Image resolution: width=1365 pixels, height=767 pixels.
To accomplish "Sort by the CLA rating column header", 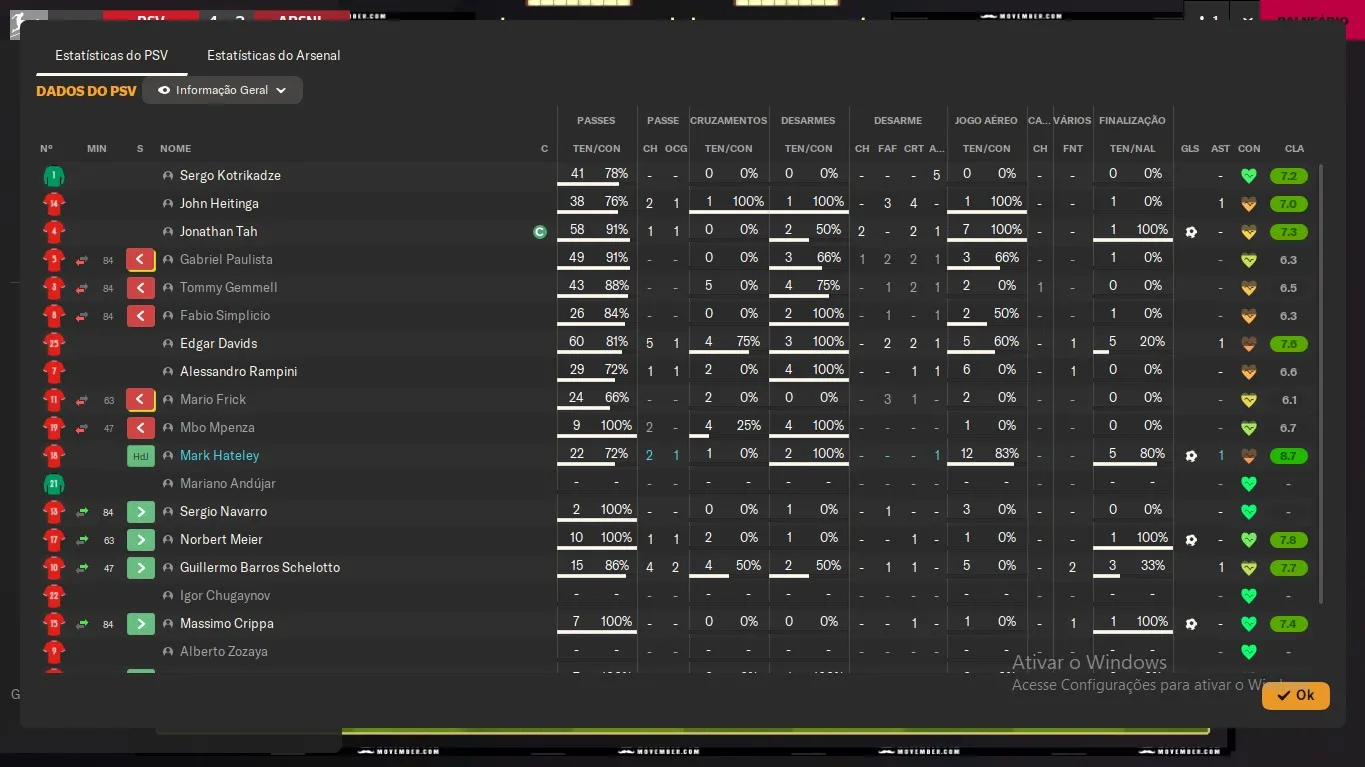I will (1294, 149).
